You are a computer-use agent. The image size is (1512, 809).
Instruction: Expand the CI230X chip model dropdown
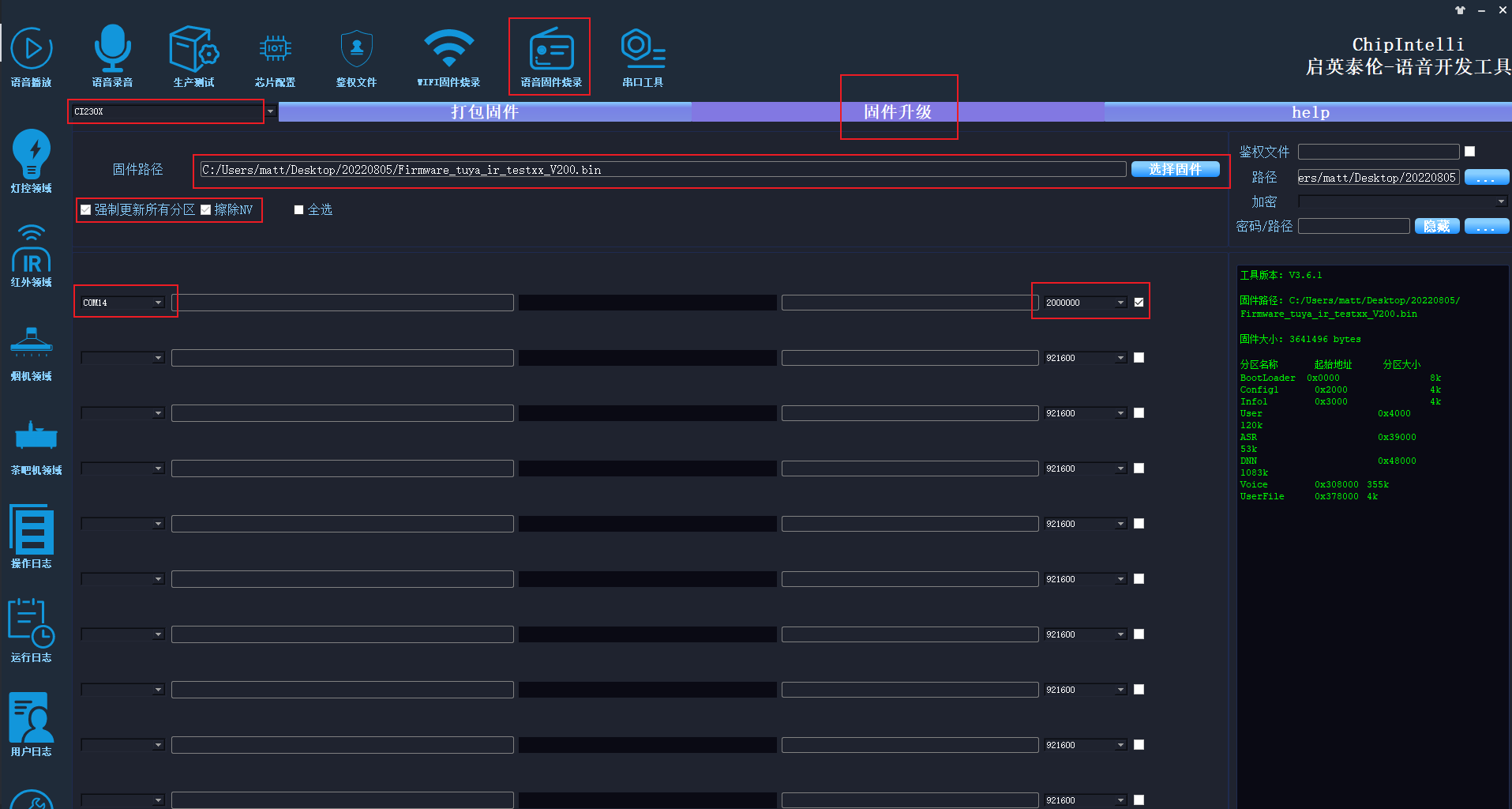pyautogui.click(x=270, y=111)
